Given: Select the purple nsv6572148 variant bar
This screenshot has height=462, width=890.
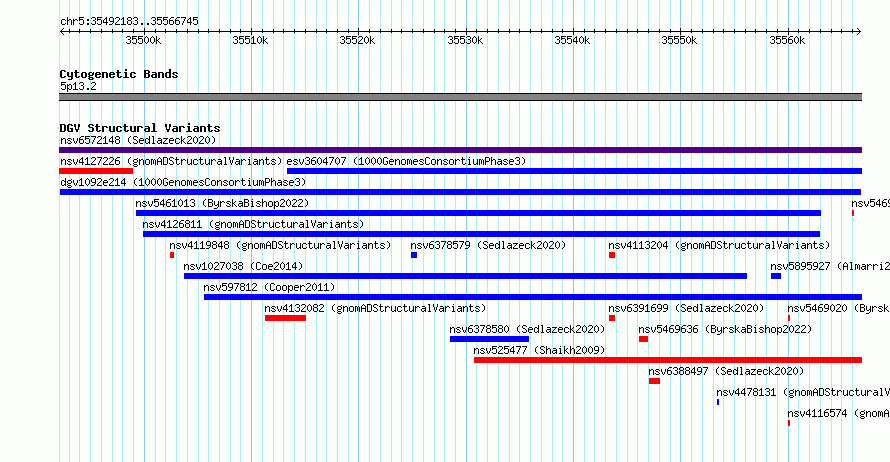Looking at the screenshot, I should (460, 150).
